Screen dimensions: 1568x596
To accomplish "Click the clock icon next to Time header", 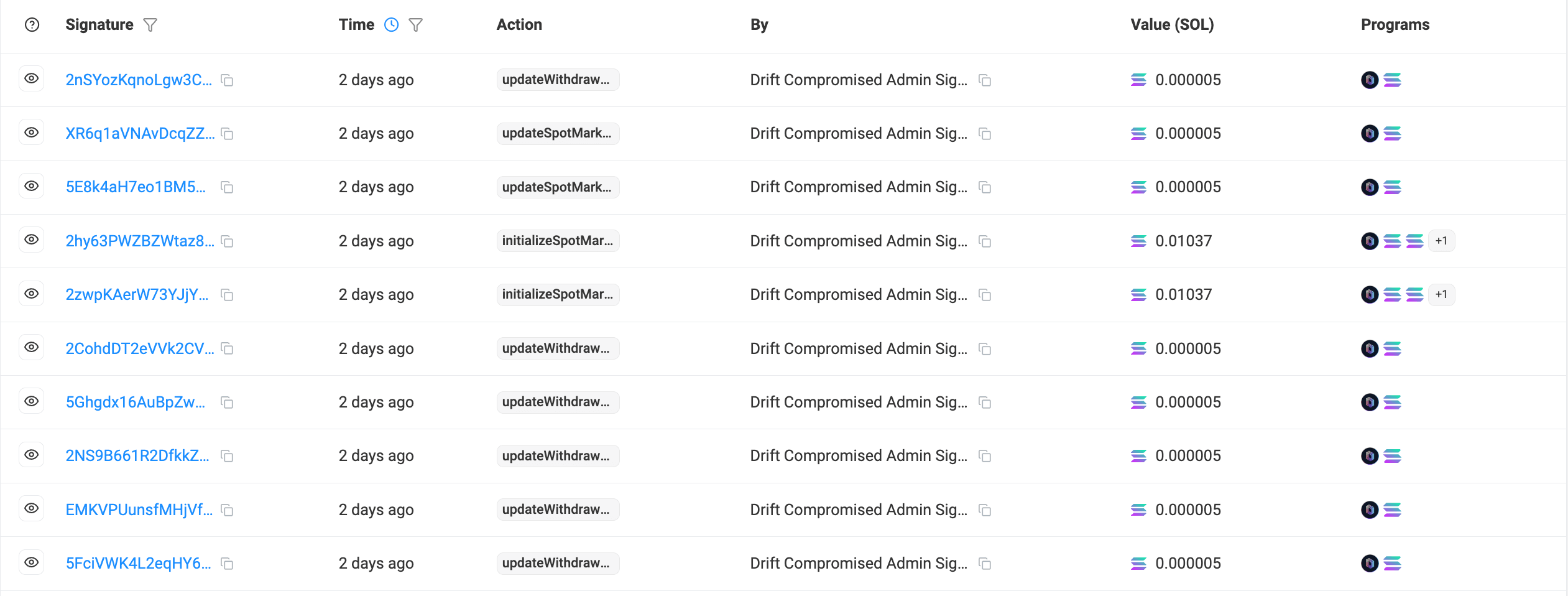I will (x=391, y=24).
